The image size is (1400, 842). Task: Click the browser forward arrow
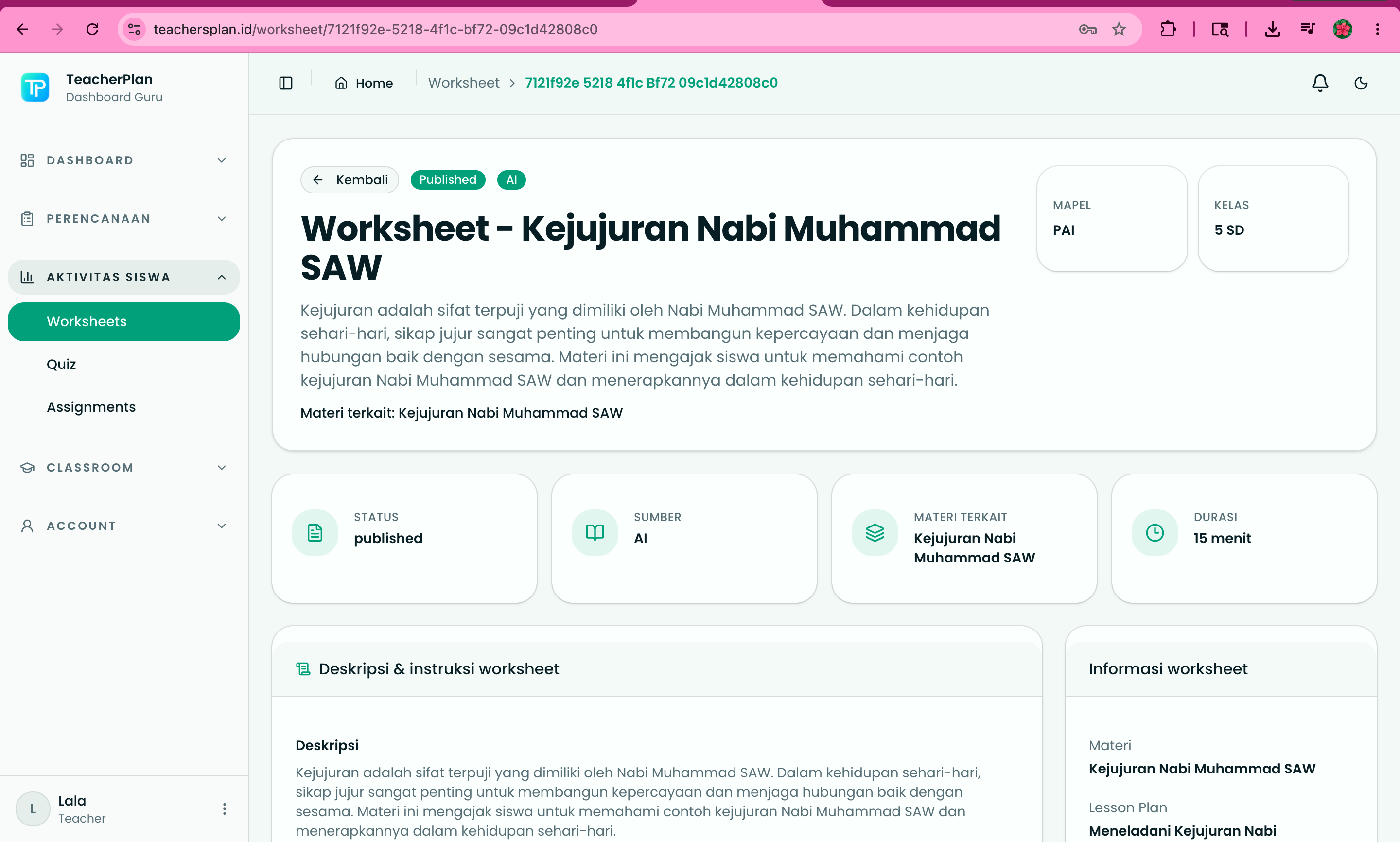point(57,29)
